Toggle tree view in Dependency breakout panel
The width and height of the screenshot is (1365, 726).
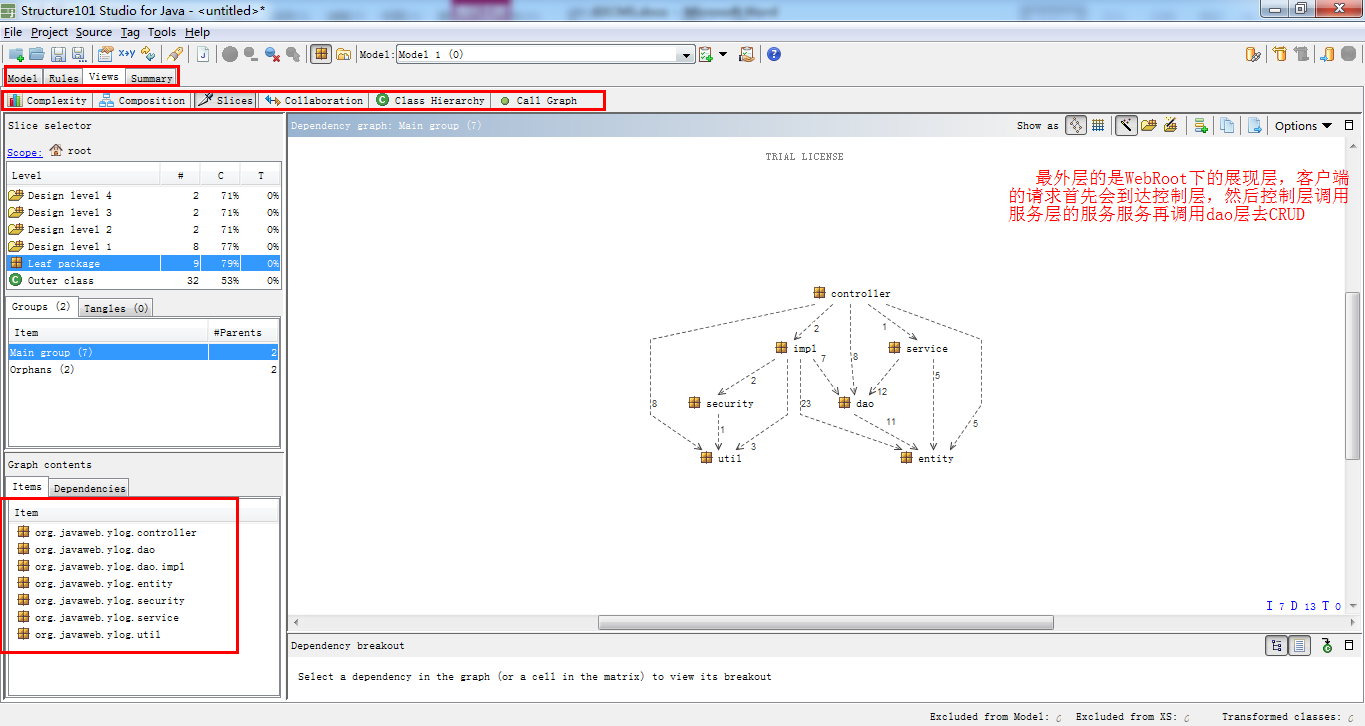click(1276, 646)
